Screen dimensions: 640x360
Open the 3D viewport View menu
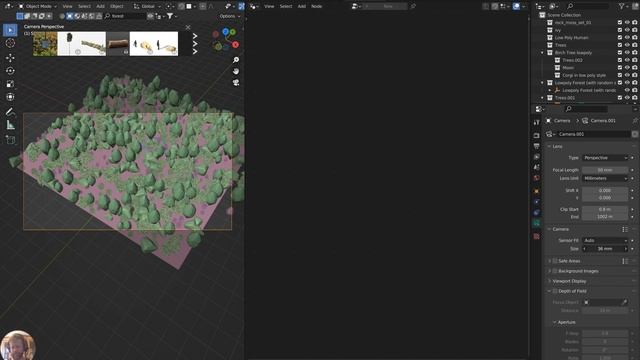(x=67, y=6)
